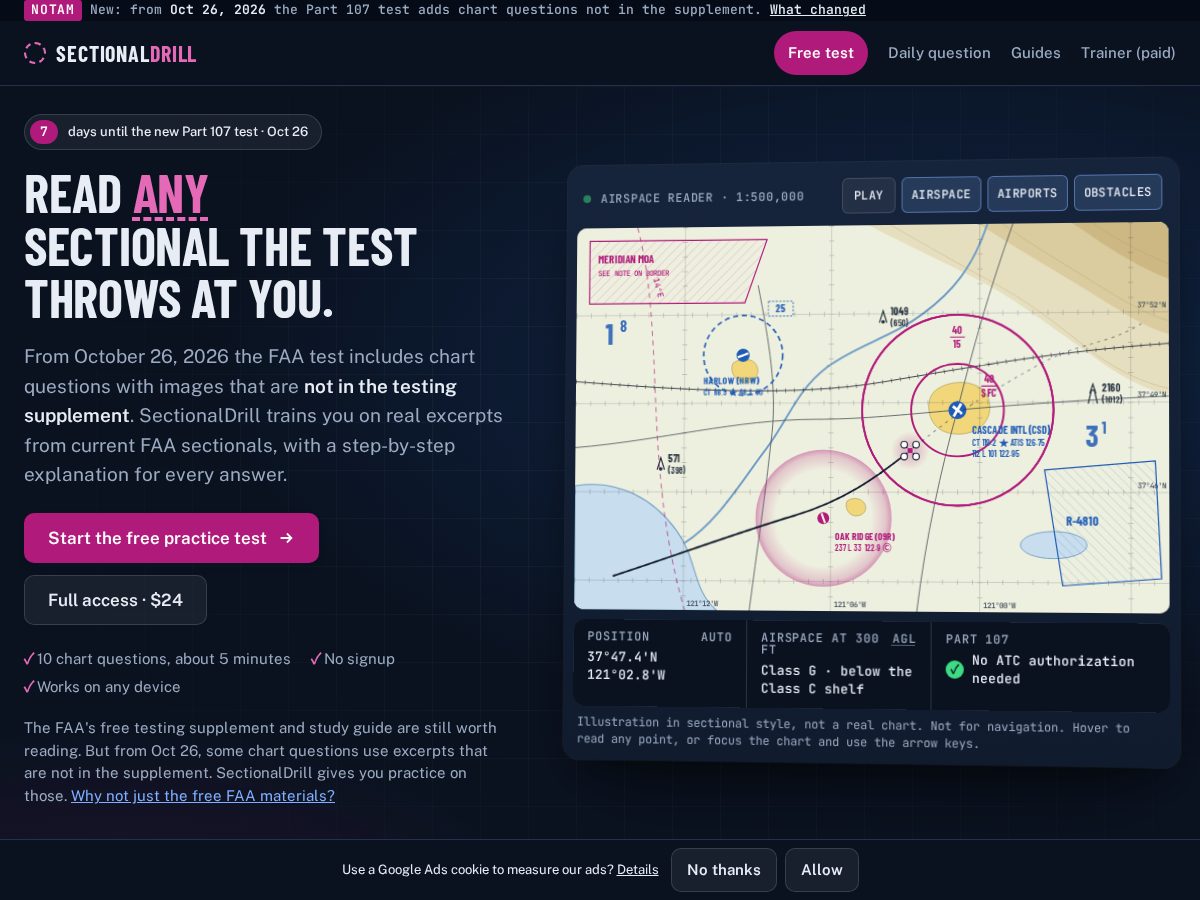Open the Daily question menu item
Viewport: 1200px width, 900px height.
939,53
